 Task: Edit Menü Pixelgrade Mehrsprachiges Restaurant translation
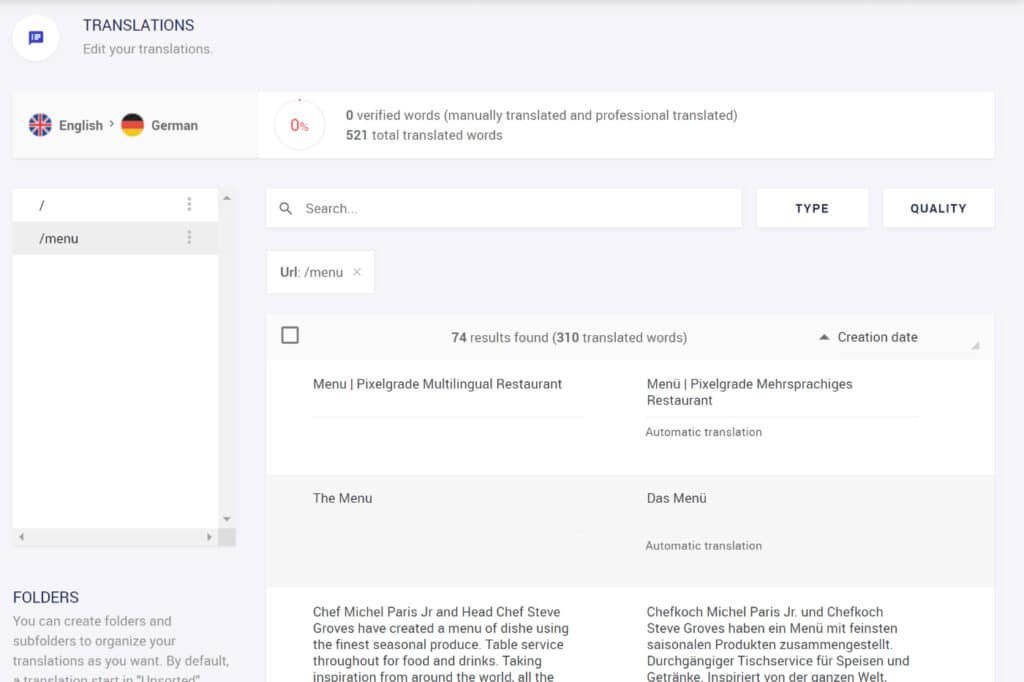[x=749, y=392]
